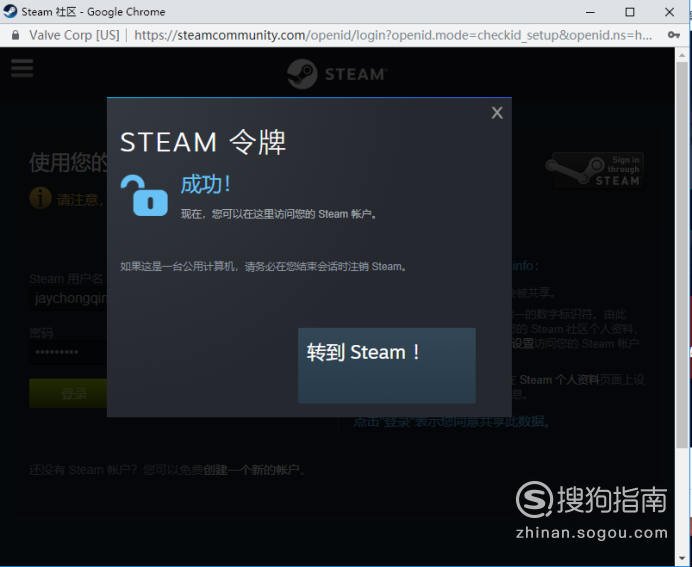Image resolution: width=692 pixels, height=567 pixels.
Task: Click the password field behind dialog
Action: coord(68,353)
